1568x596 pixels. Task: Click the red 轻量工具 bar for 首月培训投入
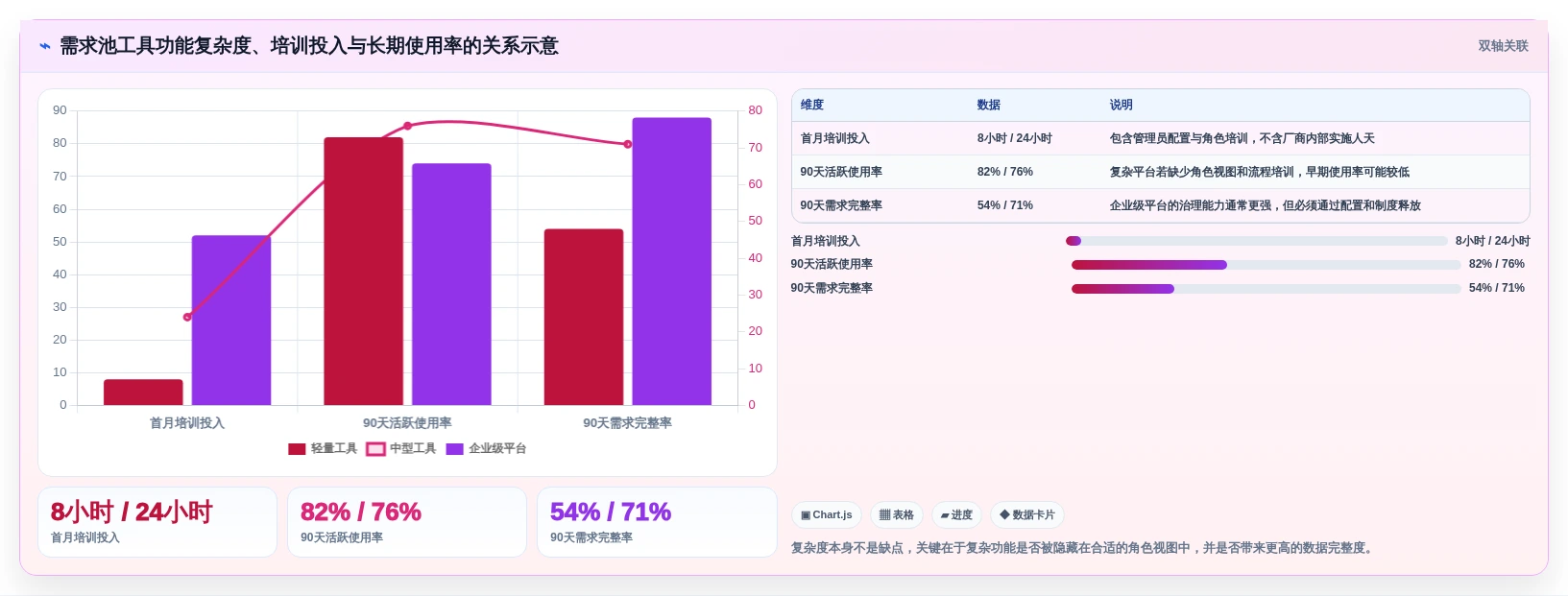click(x=143, y=393)
